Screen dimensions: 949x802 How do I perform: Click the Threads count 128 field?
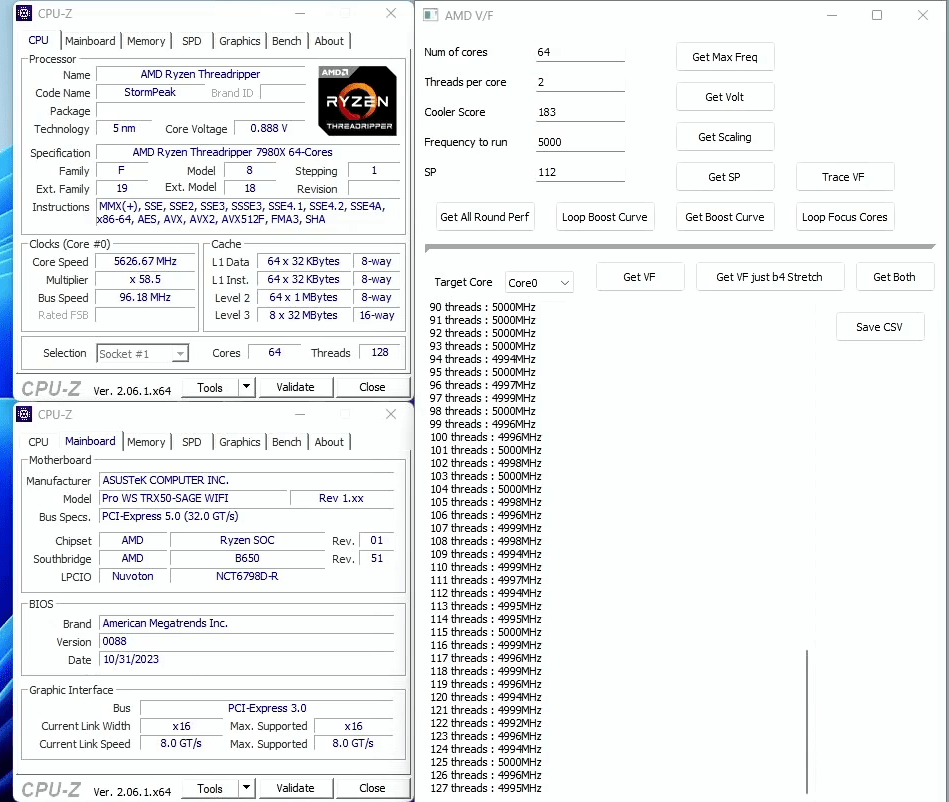click(x=379, y=352)
